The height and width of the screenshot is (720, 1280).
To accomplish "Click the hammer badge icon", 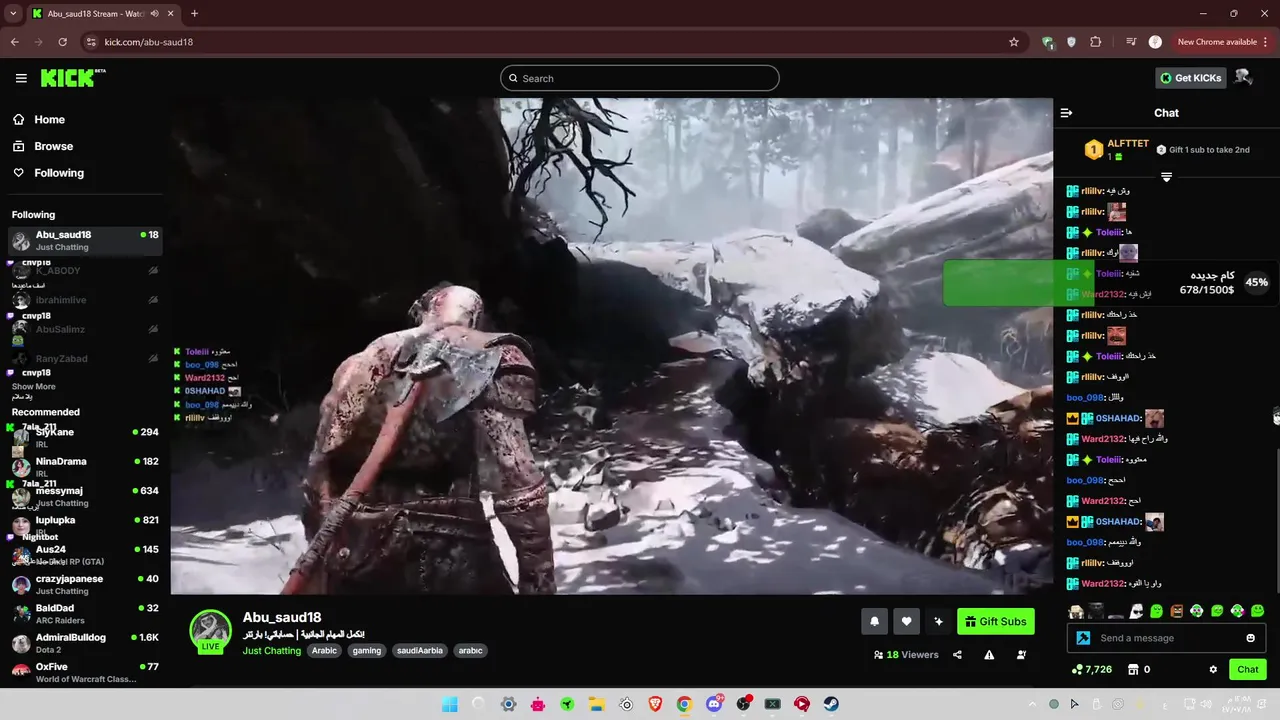I will tap(1083, 638).
